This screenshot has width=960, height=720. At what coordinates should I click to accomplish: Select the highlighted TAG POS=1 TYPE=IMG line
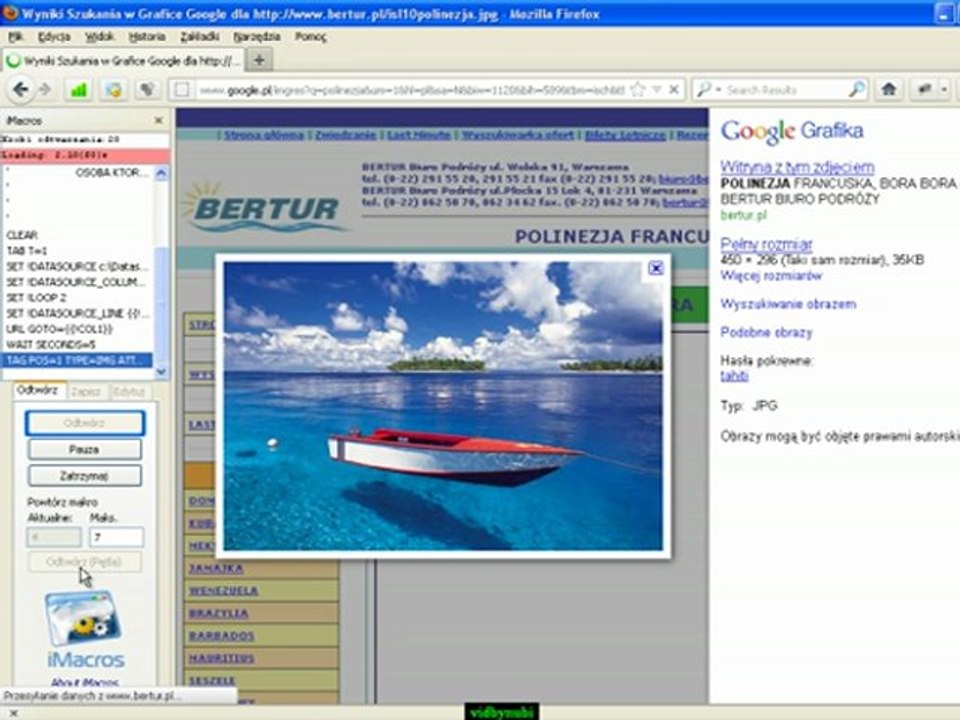(x=78, y=361)
